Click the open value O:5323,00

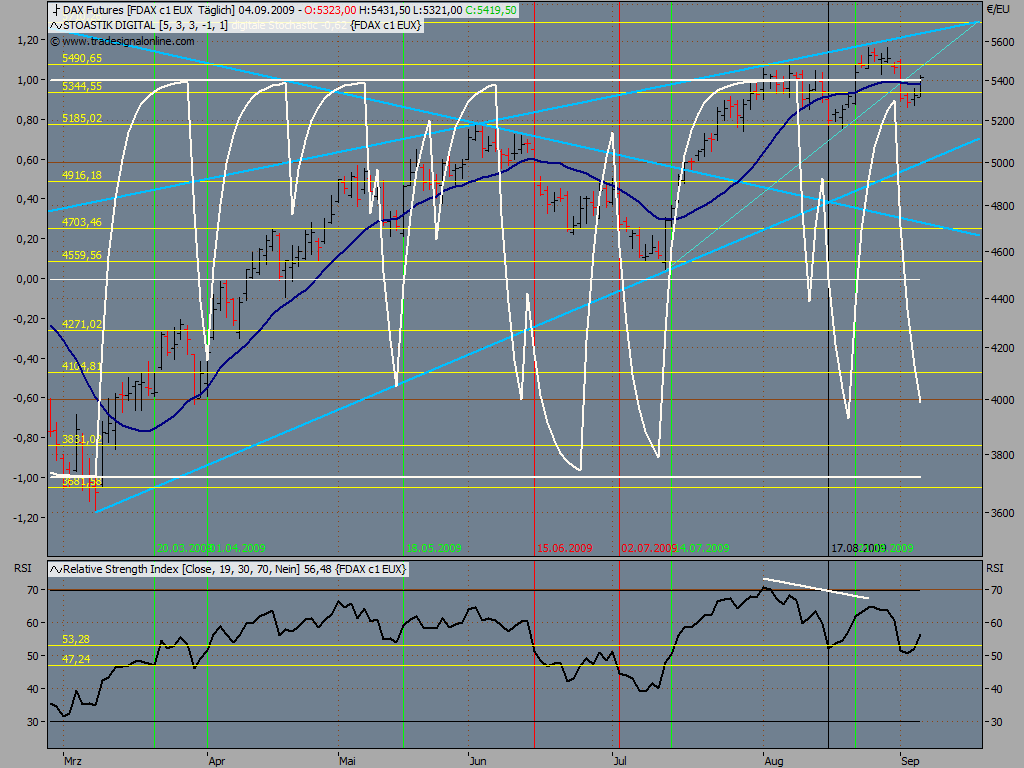330,10
